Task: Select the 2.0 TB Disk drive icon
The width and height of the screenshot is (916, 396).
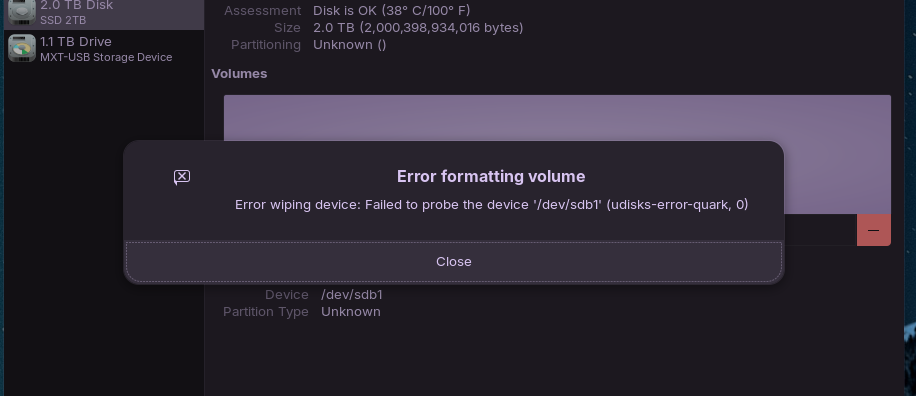Action: coord(22,12)
